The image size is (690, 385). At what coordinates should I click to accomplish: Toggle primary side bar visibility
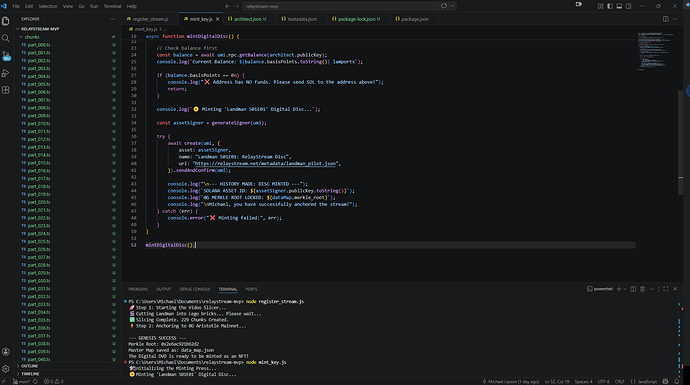(x=610, y=6)
